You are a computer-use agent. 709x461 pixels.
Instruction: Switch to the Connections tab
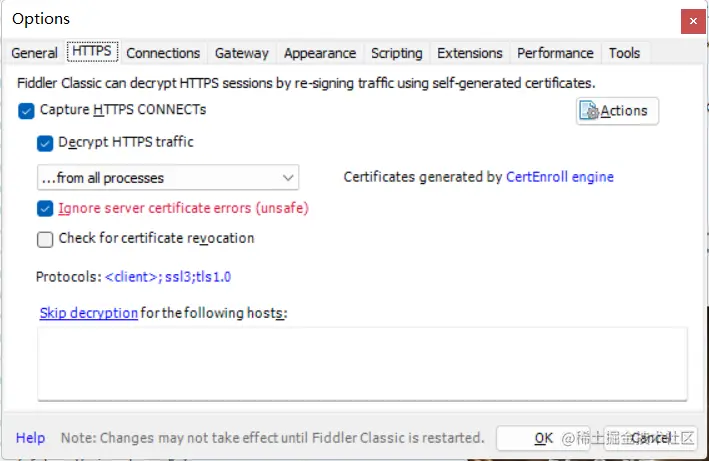[x=163, y=53]
